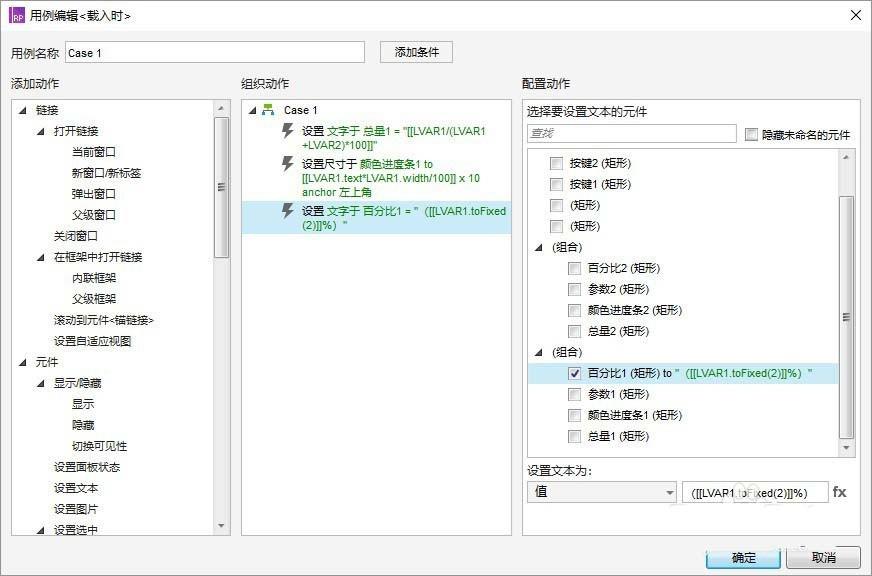Image resolution: width=872 pixels, height=576 pixels.
Task: Click the 确定 button to confirm
Action: click(742, 558)
